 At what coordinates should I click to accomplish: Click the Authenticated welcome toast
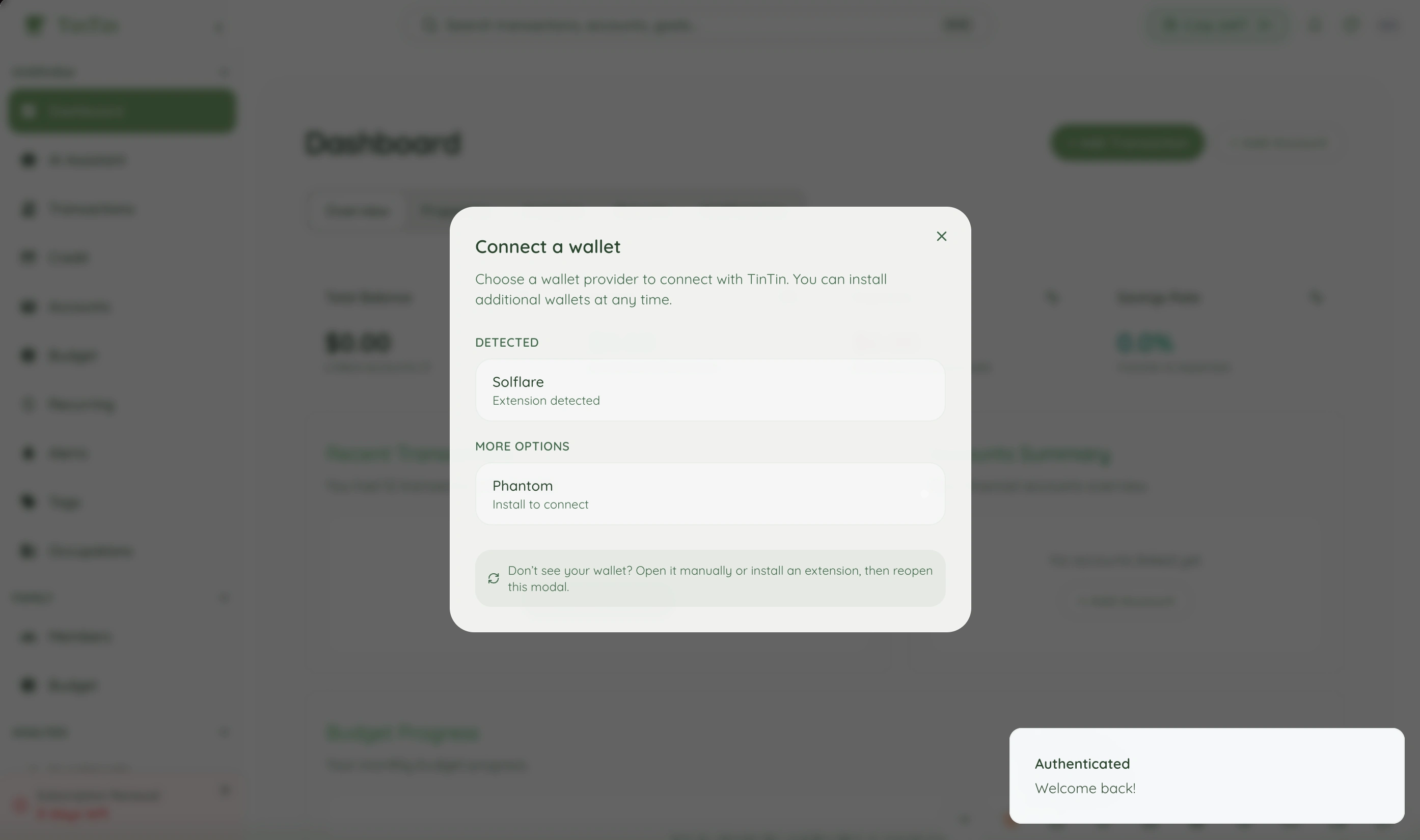point(1206,775)
